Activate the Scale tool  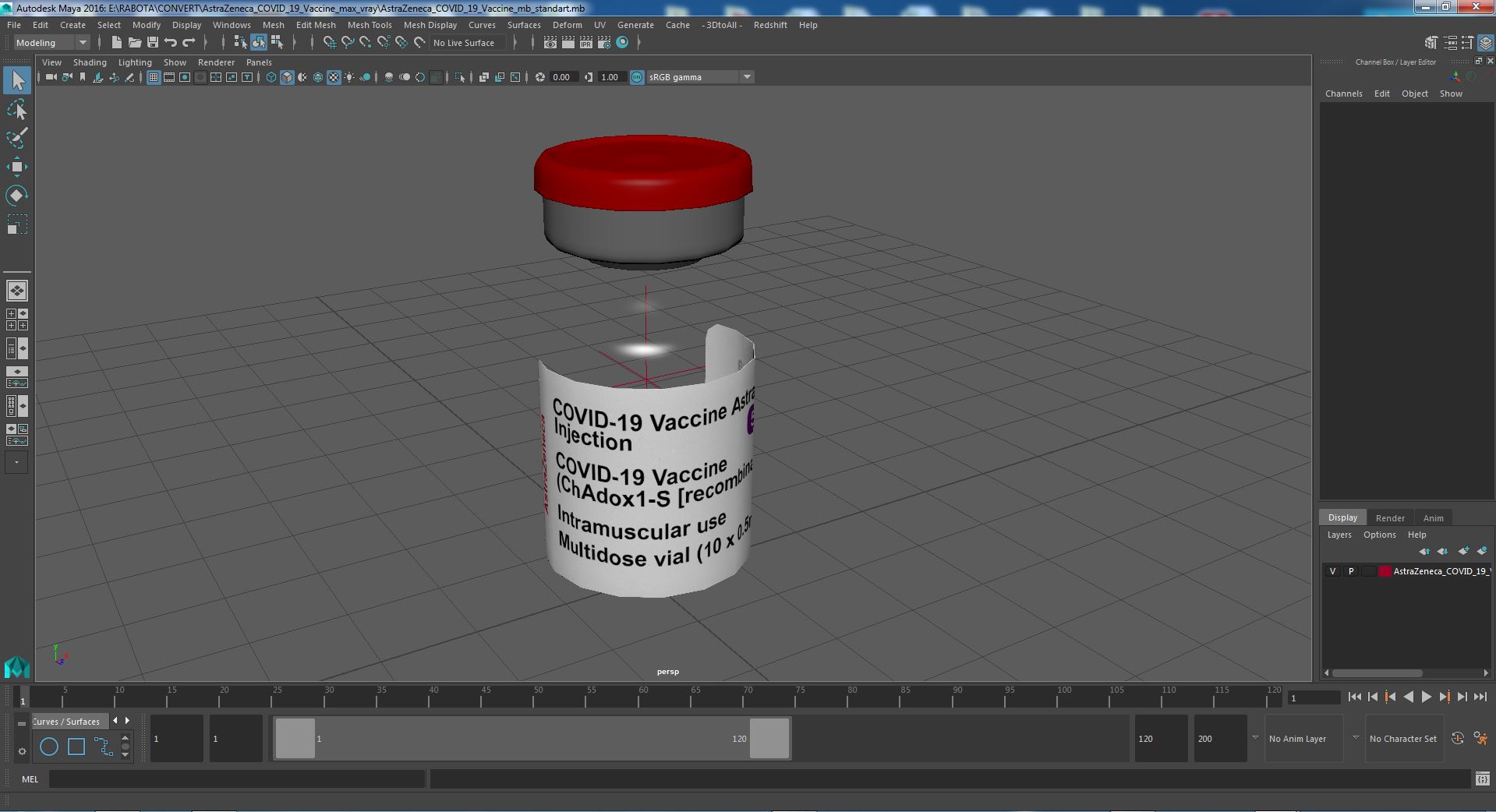[x=17, y=224]
